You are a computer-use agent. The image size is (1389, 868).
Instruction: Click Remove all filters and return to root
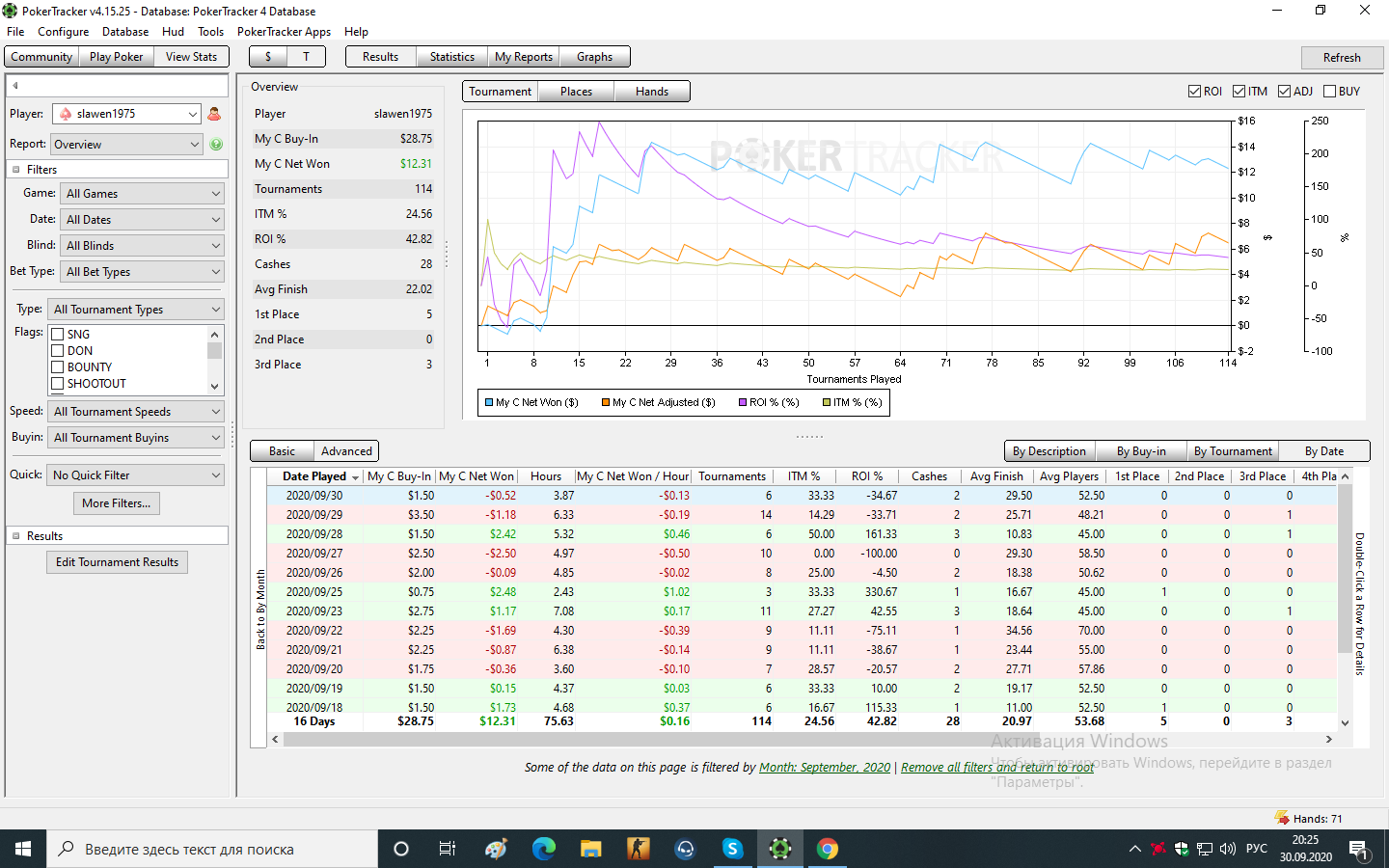(x=997, y=768)
